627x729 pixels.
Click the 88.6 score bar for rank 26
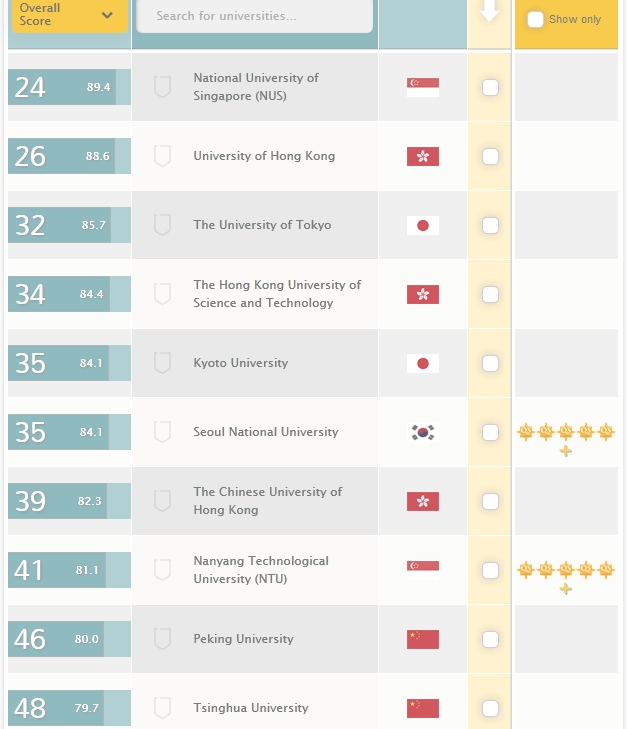[x=68, y=156]
